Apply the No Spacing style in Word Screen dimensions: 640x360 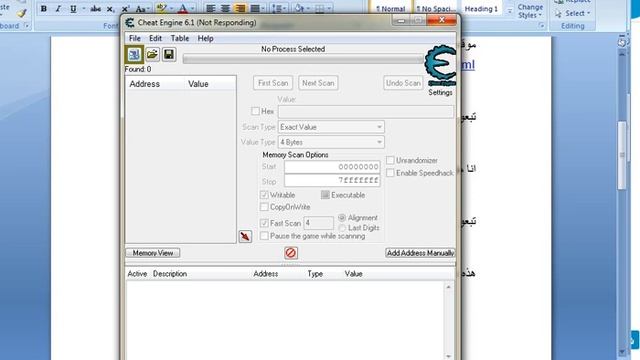[x=436, y=9]
